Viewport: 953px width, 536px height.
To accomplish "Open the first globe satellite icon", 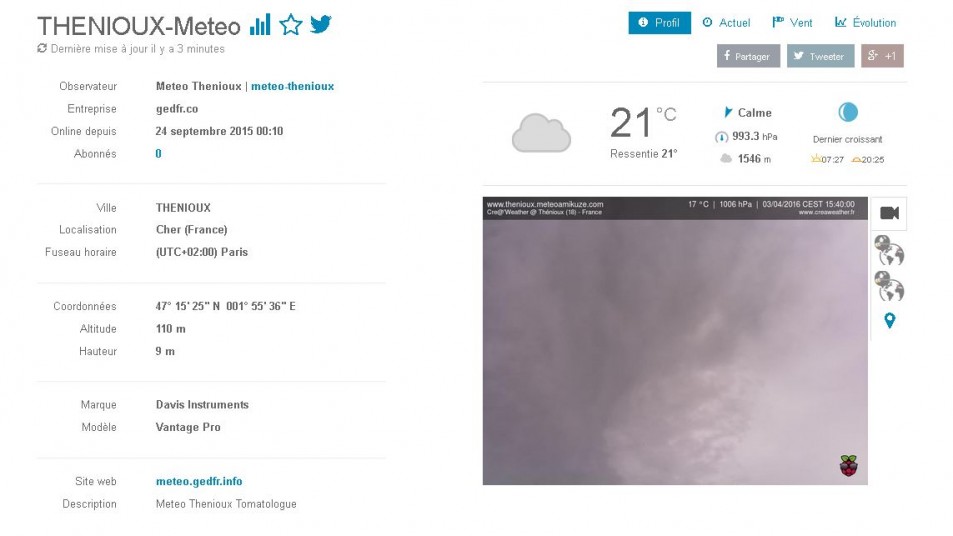I will click(x=889, y=250).
